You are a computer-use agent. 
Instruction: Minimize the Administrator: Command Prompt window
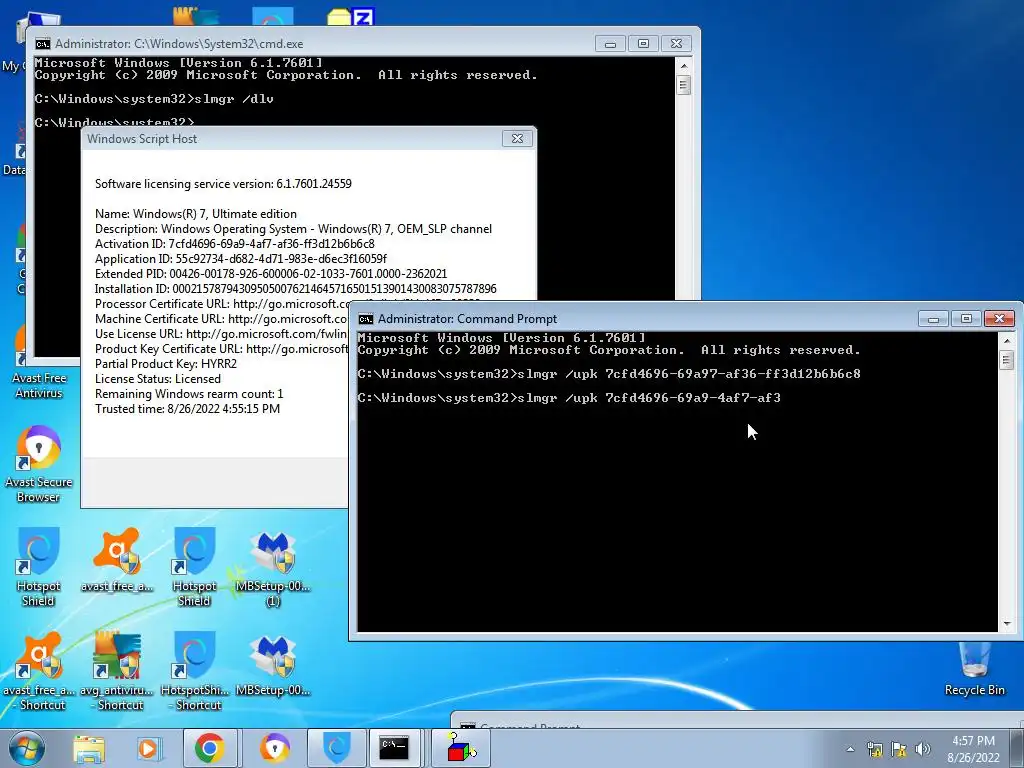tap(933, 319)
